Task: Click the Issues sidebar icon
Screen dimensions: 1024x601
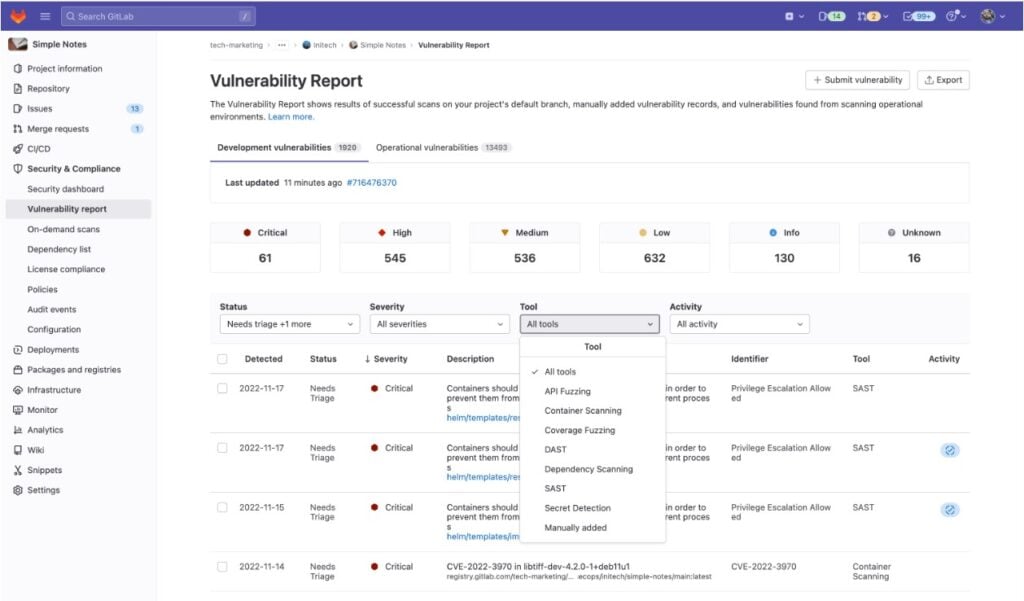Action: pos(18,109)
